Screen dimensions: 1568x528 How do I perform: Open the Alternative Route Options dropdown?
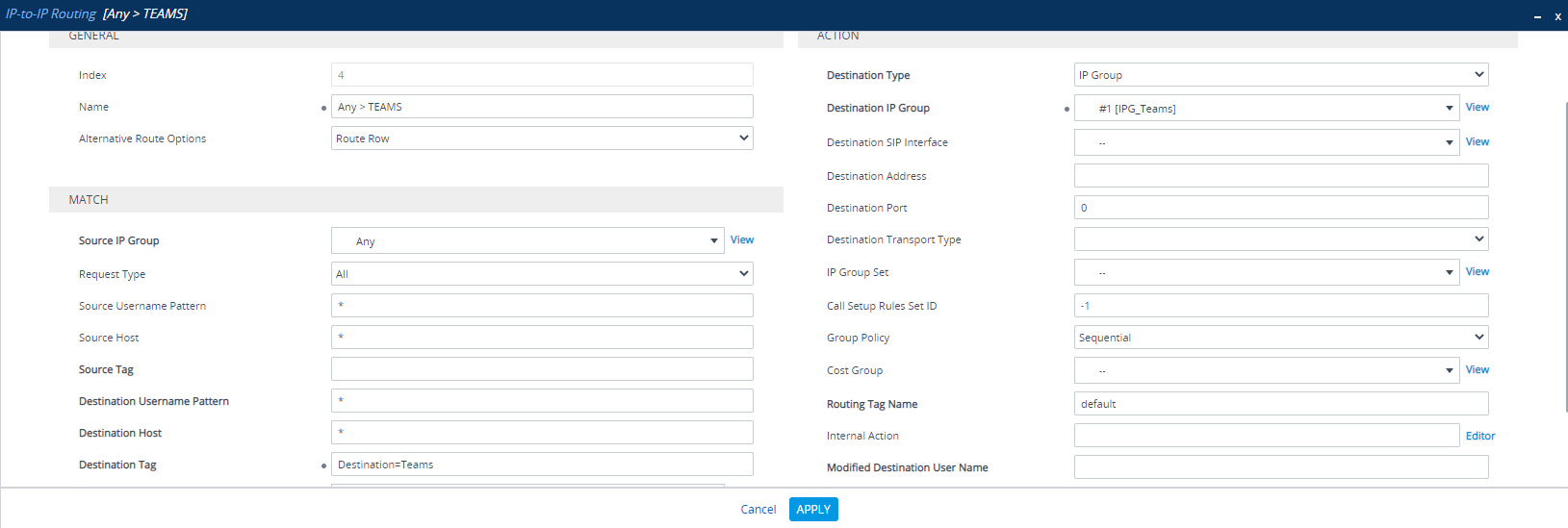pyautogui.click(x=541, y=138)
